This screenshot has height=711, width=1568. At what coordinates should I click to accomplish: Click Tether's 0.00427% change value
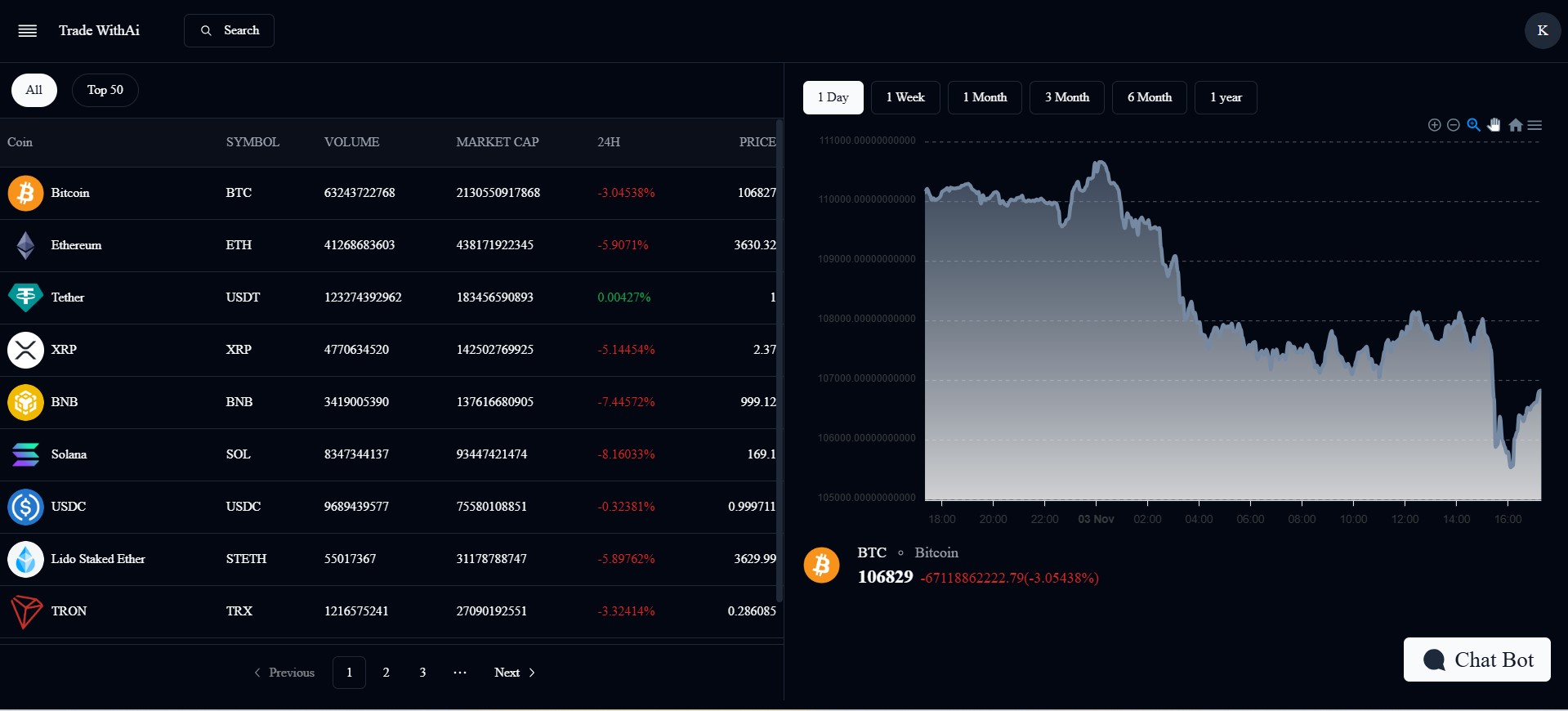624,297
